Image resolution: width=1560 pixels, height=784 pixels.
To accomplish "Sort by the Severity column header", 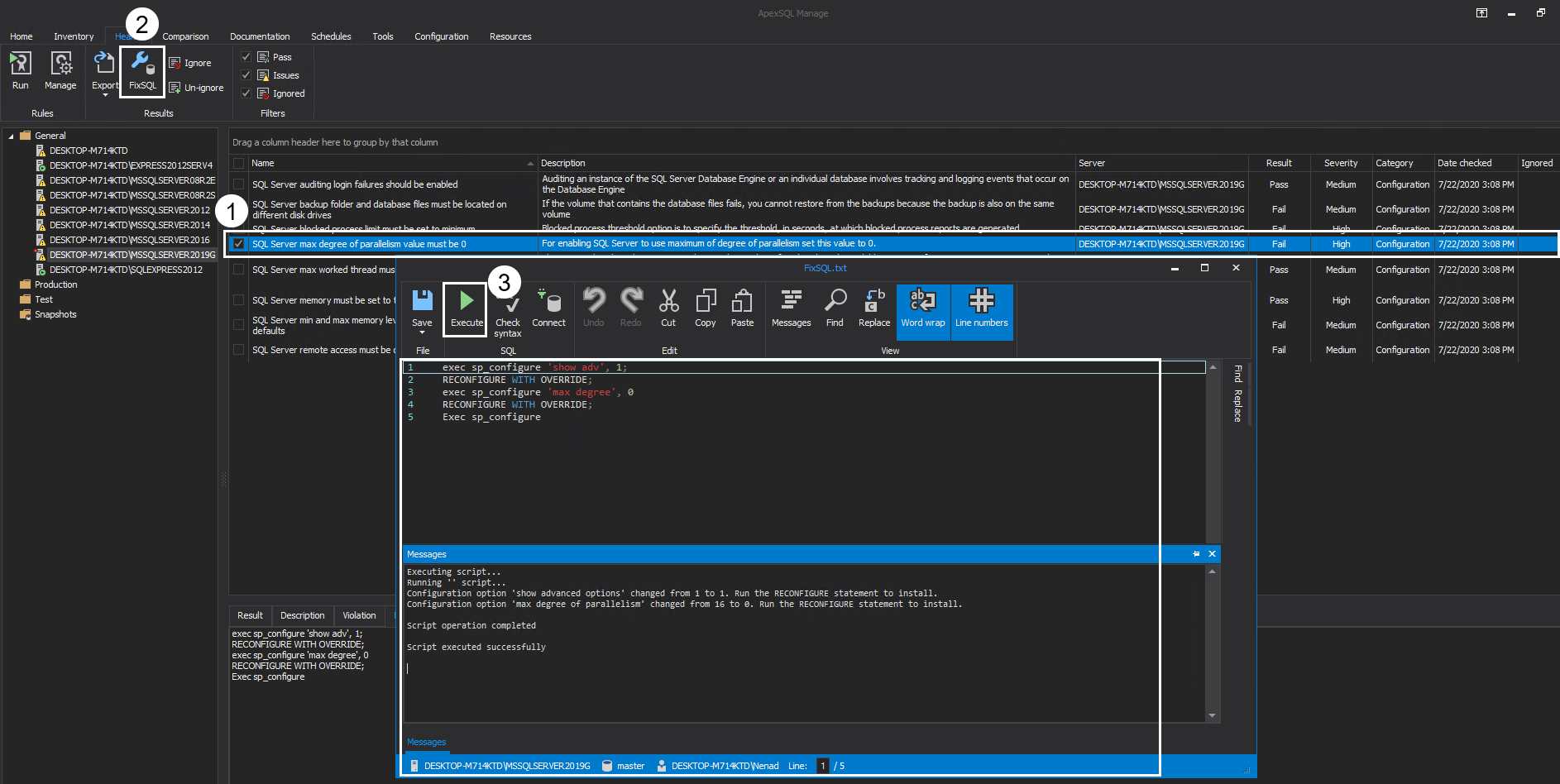I will [x=1341, y=163].
